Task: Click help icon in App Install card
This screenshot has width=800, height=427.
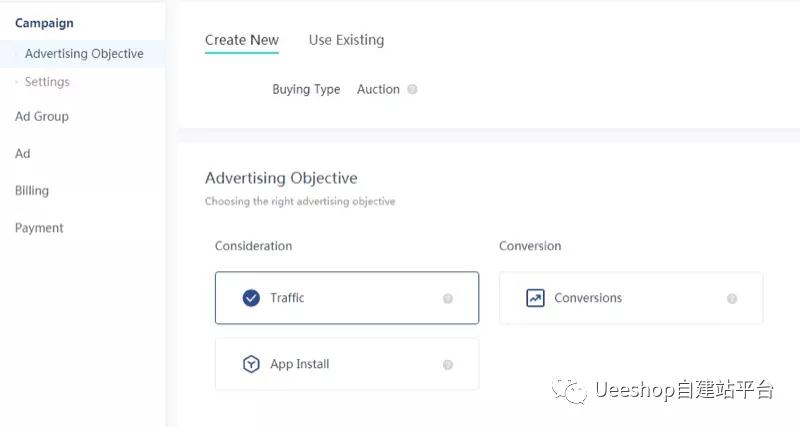Action: tap(448, 365)
